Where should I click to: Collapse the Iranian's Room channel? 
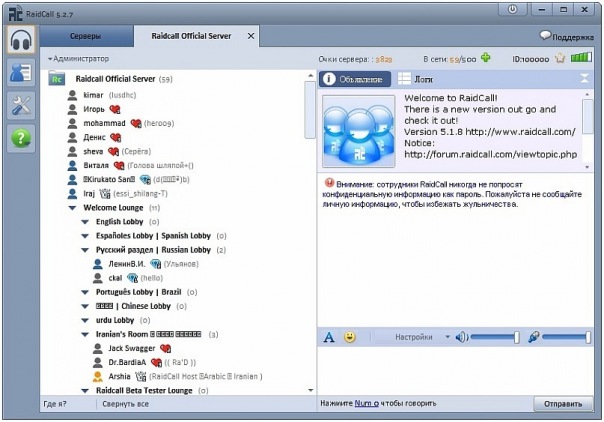[x=85, y=335]
